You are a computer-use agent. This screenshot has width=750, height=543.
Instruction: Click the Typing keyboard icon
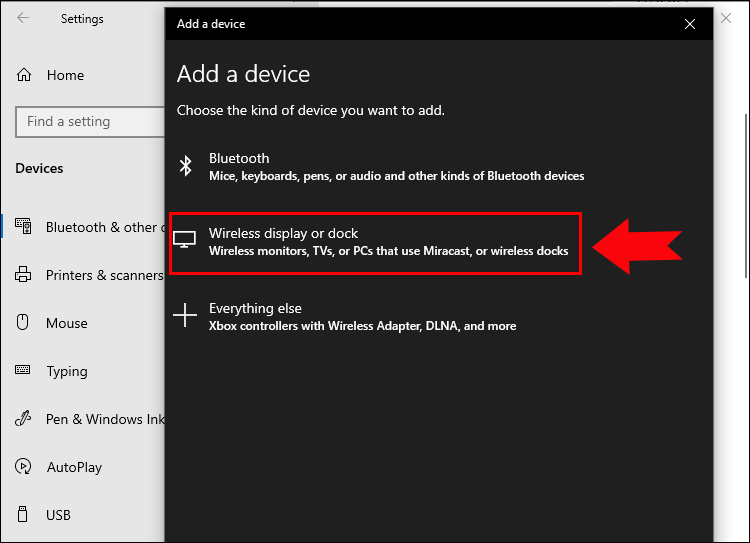(x=24, y=371)
